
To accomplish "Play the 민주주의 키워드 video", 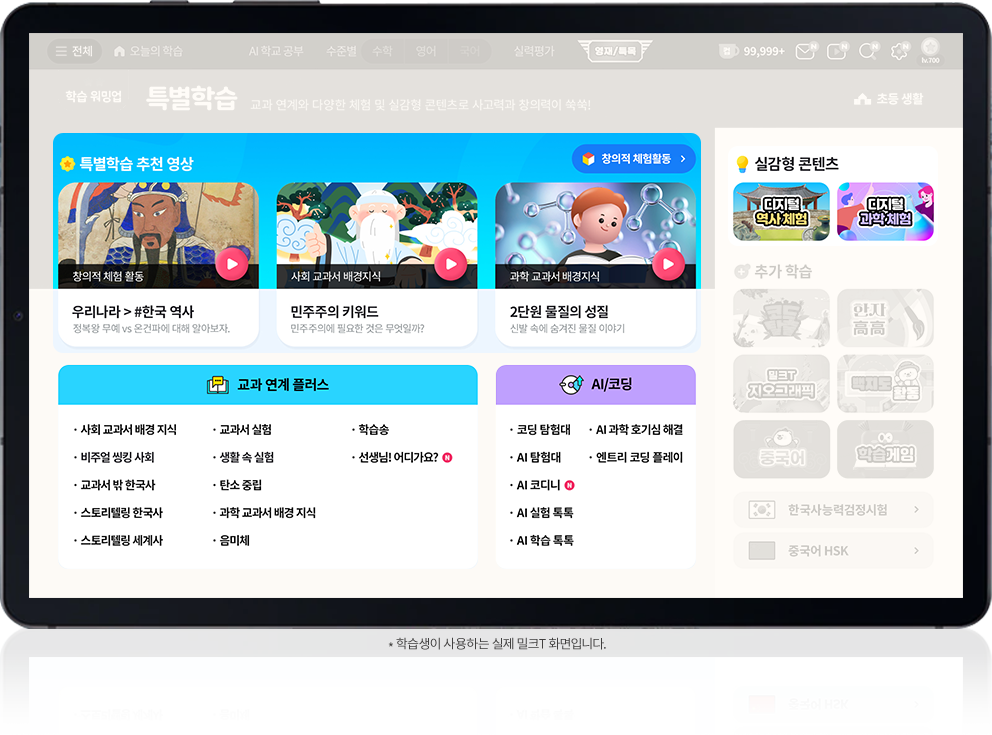I will pos(450,264).
